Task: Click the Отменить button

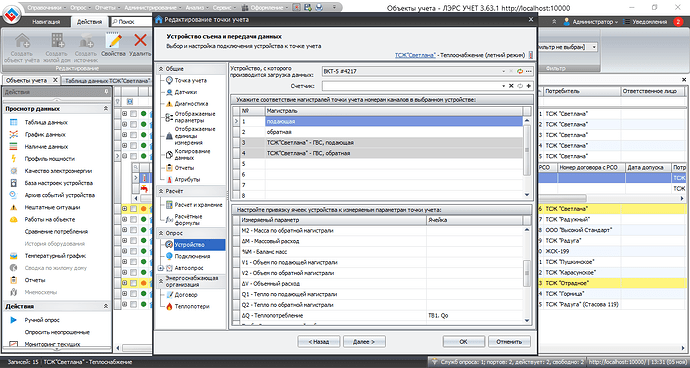Action: (509, 341)
